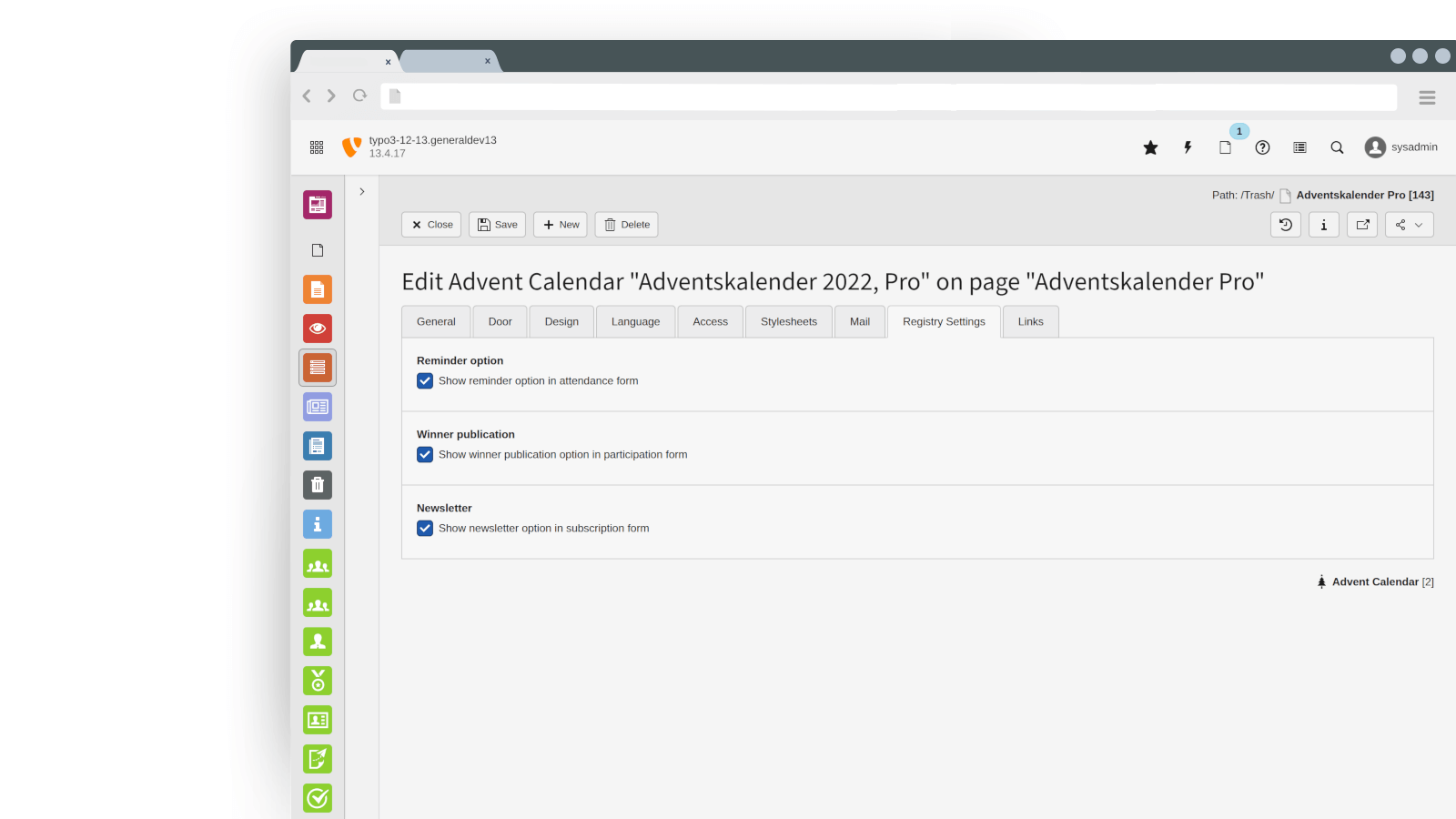The width and height of the screenshot is (1456, 819).
Task: Switch to the Mail tab
Action: [x=860, y=322]
